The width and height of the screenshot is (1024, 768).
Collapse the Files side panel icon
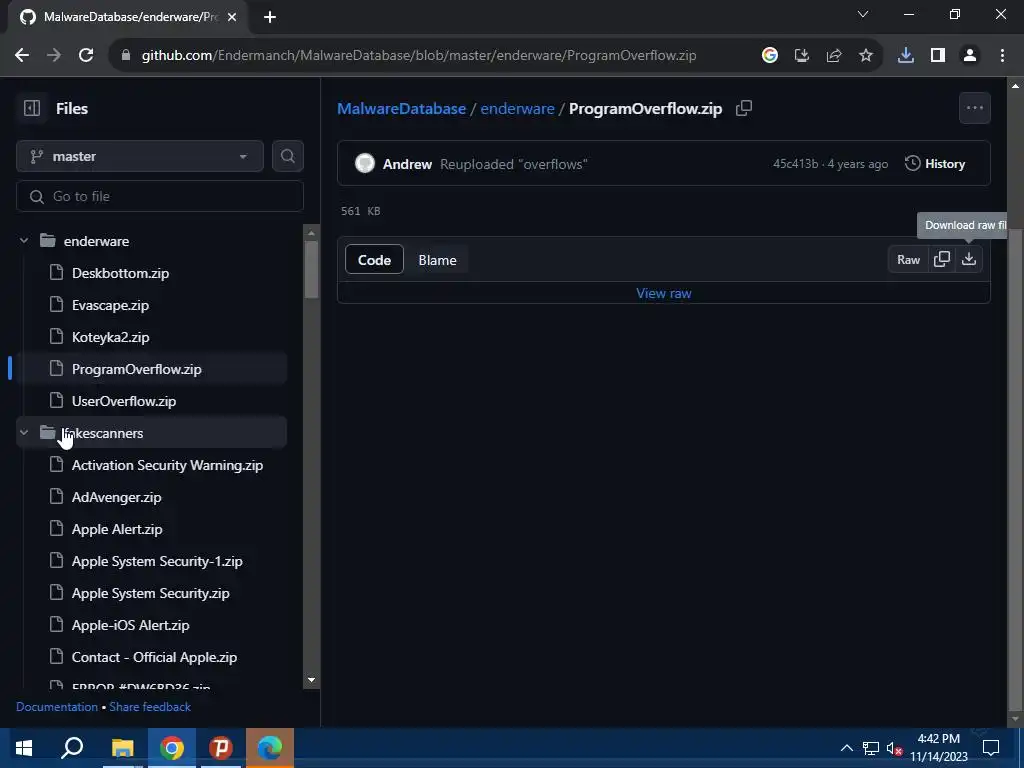pyautogui.click(x=31, y=108)
